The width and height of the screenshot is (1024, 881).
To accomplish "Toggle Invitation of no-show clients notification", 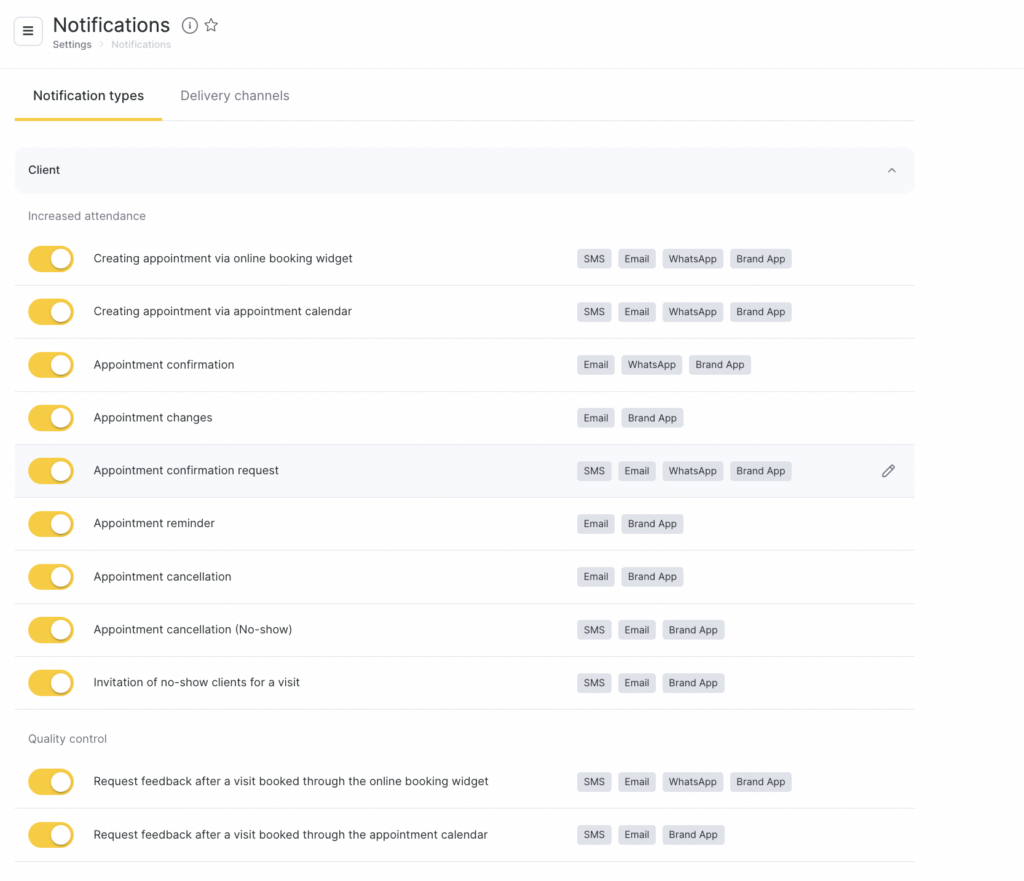I will [x=51, y=683].
